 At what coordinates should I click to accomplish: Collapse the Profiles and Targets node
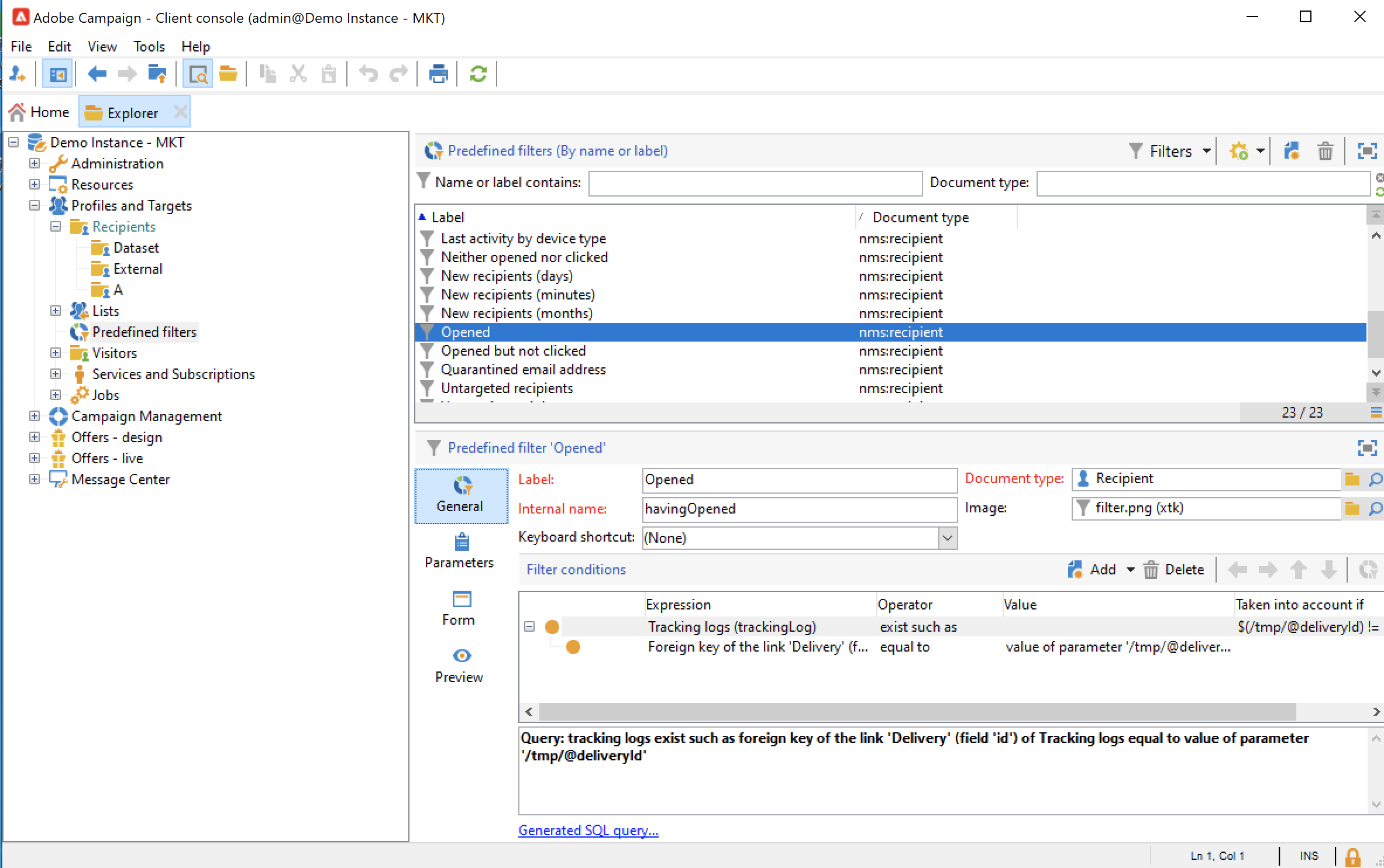35,206
